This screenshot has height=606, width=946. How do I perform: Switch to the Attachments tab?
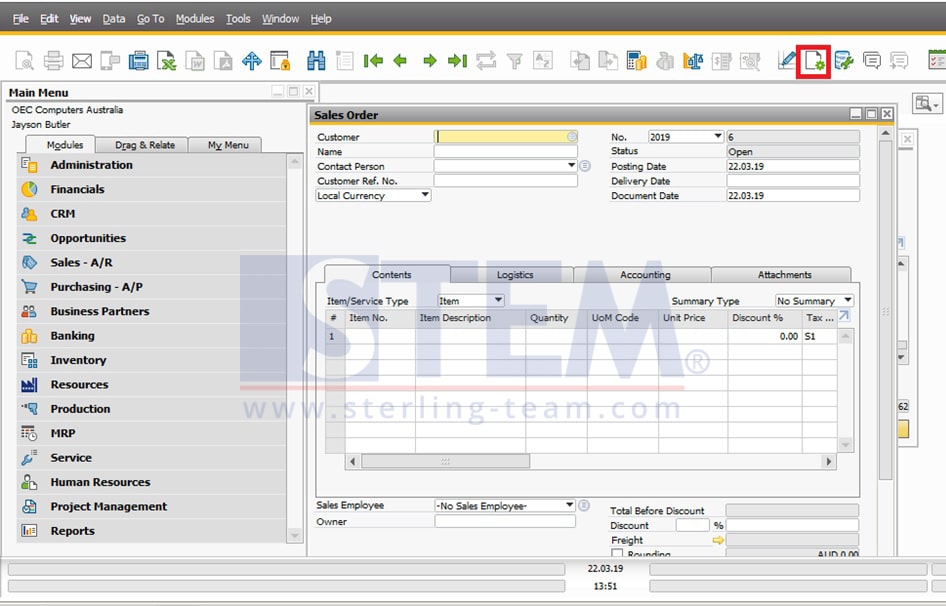coord(784,275)
